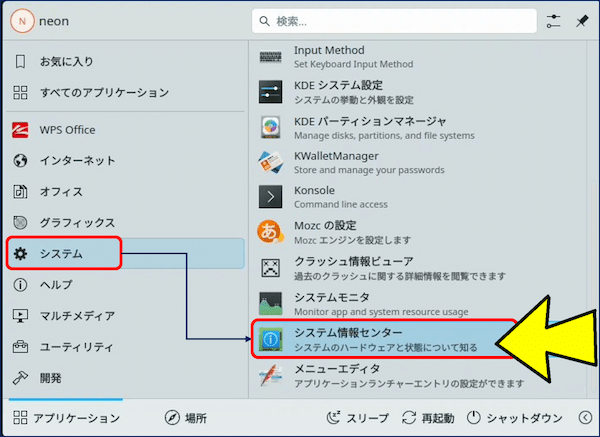Pin the launcher menu open
This screenshot has height=437, width=600.
(582, 21)
